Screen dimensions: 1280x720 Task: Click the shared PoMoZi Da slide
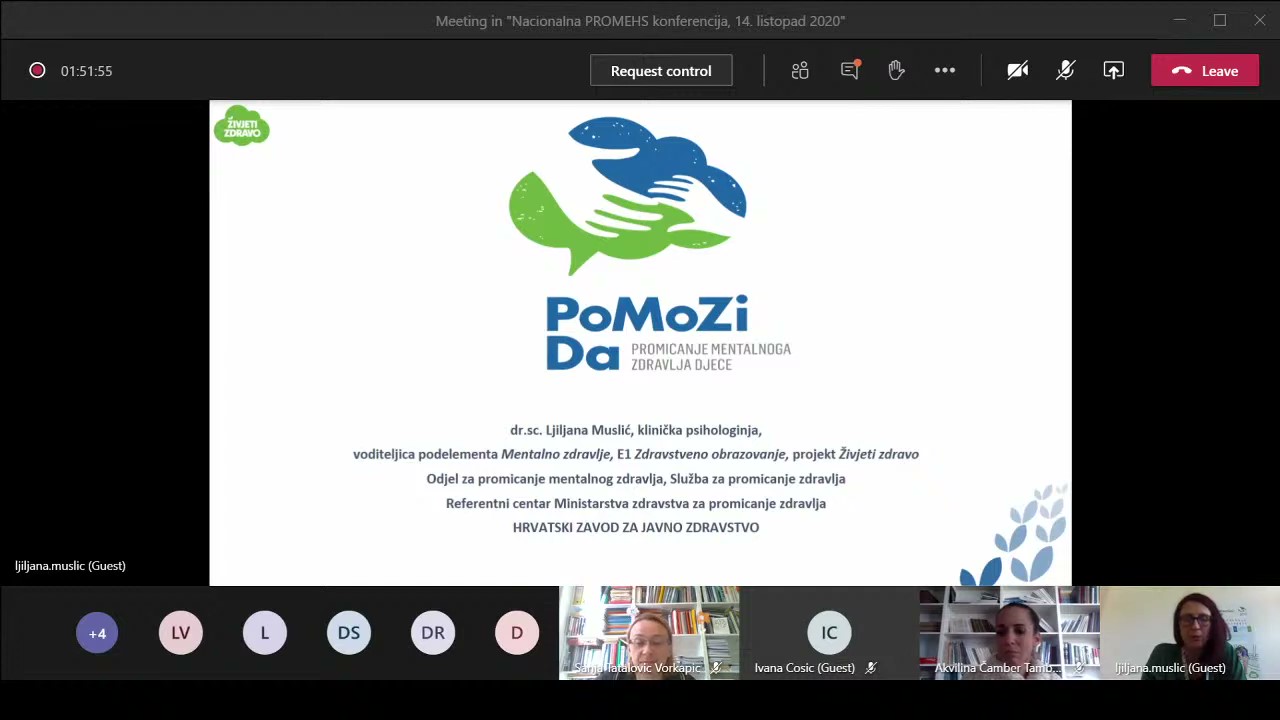point(640,343)
